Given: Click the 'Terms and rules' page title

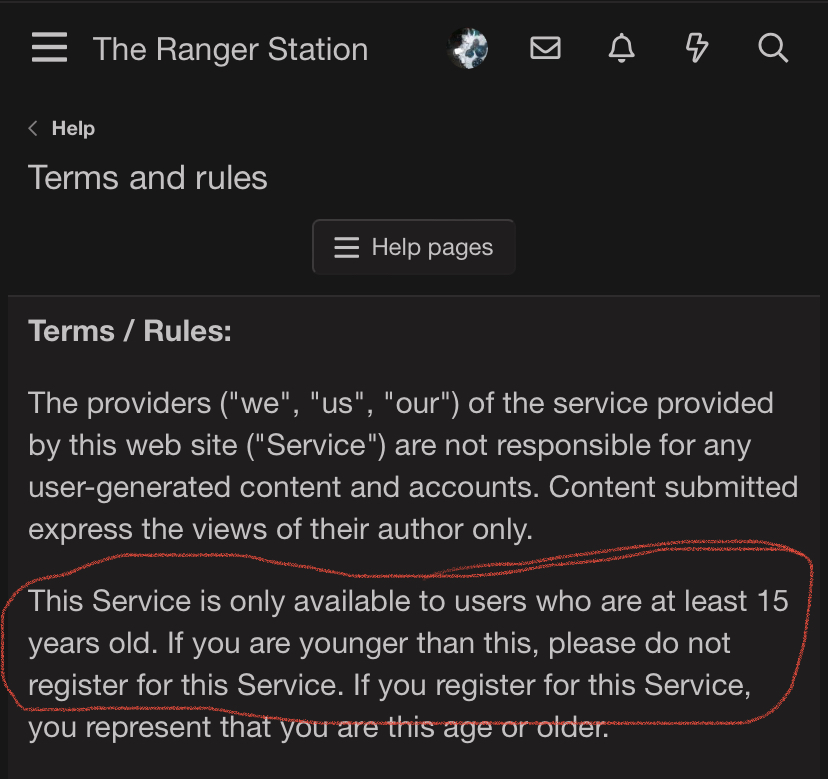Looking at the screenshot, I should [148, 178].
